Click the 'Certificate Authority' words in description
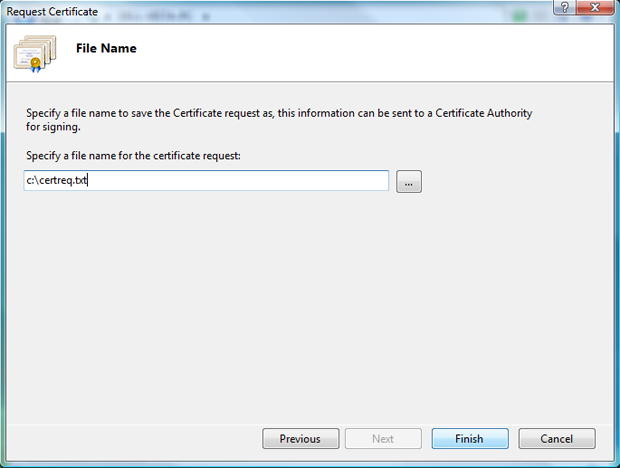Image resolution: width=620 pixels, height=468 pixels. click(x=484, y=113)
